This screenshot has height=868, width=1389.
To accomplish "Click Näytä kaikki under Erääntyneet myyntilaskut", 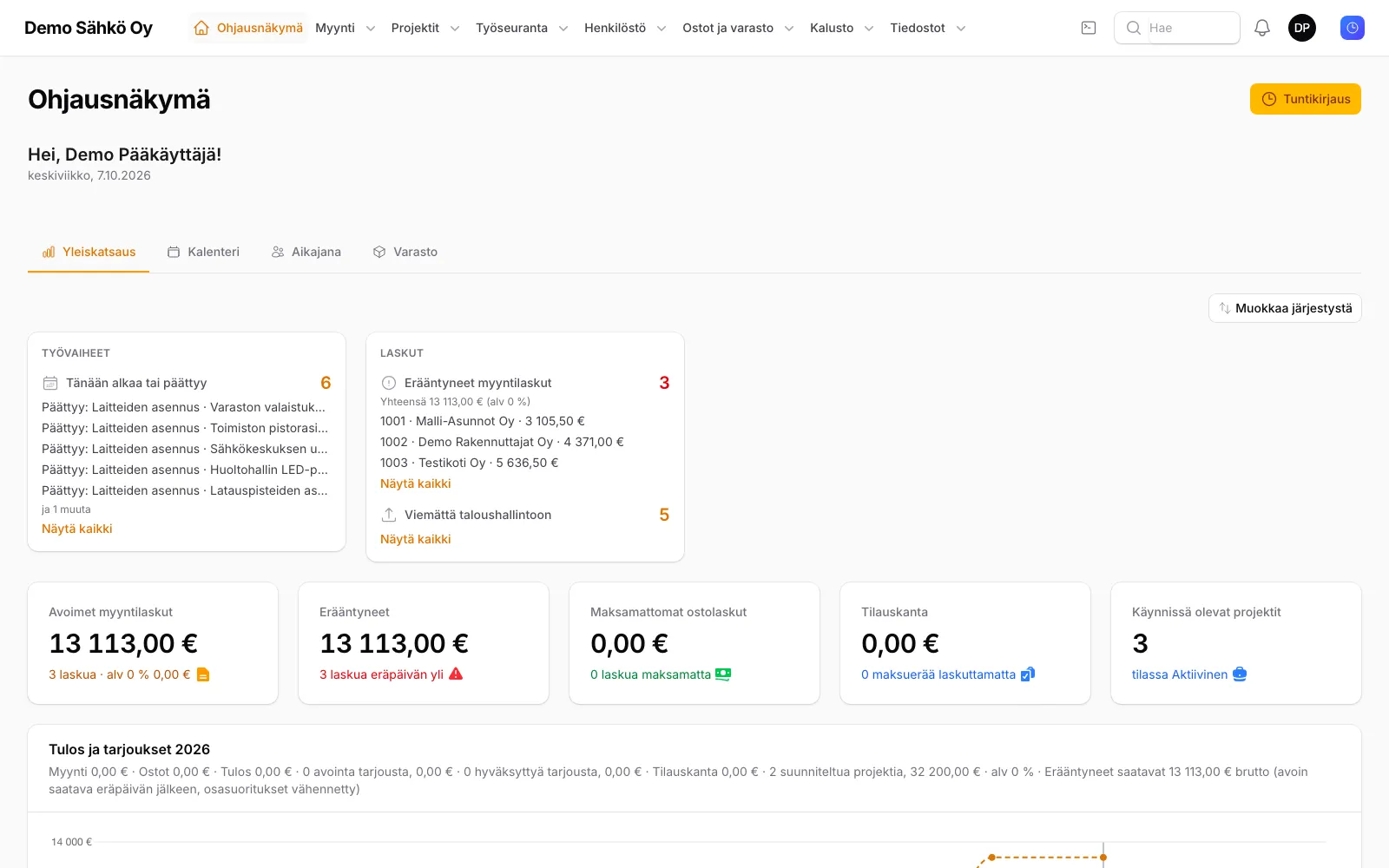I will coord(416,483).
